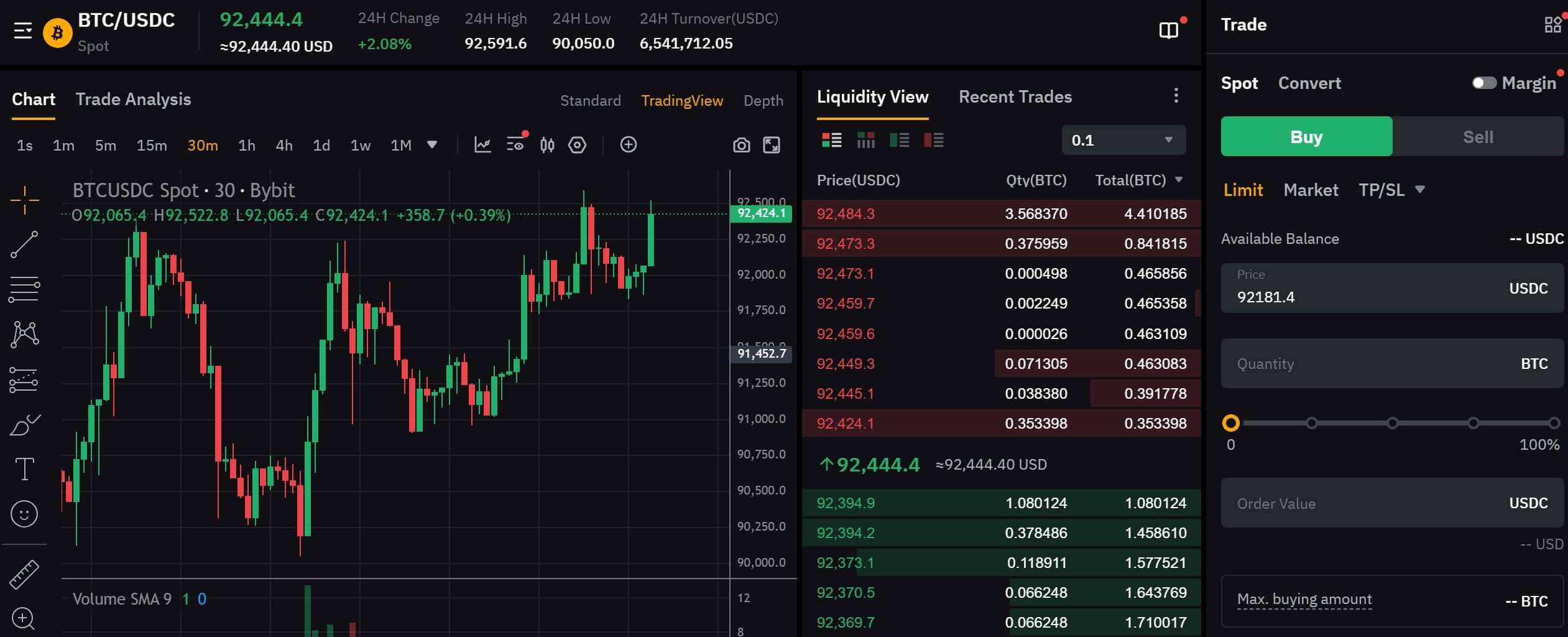Expand the 1M timeframe dropdown arrow
This screenshot has width=1568, height=637.
coord(432,144)
